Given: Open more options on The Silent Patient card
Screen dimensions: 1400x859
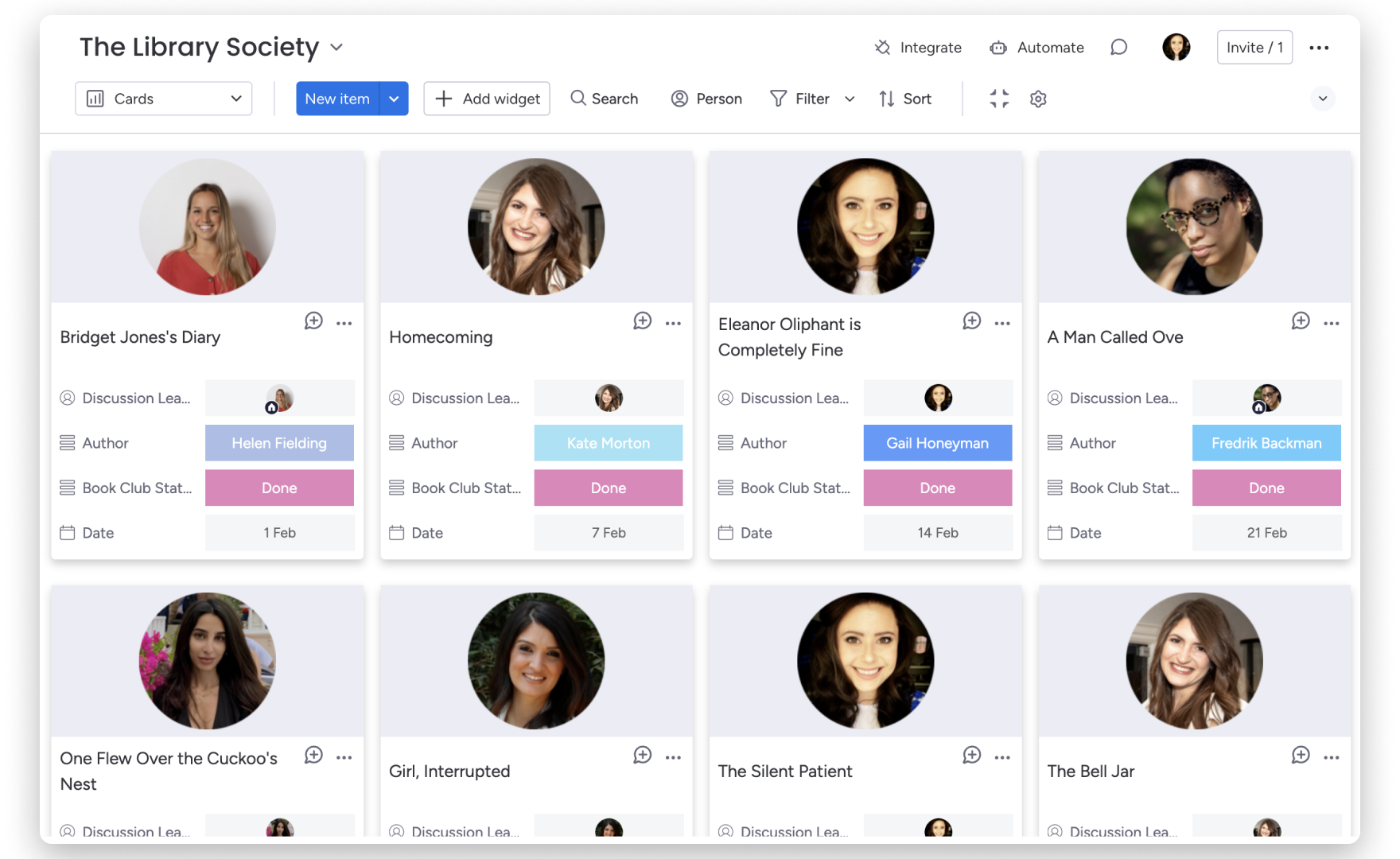Looking at the screenshot, I should 1001,757.
